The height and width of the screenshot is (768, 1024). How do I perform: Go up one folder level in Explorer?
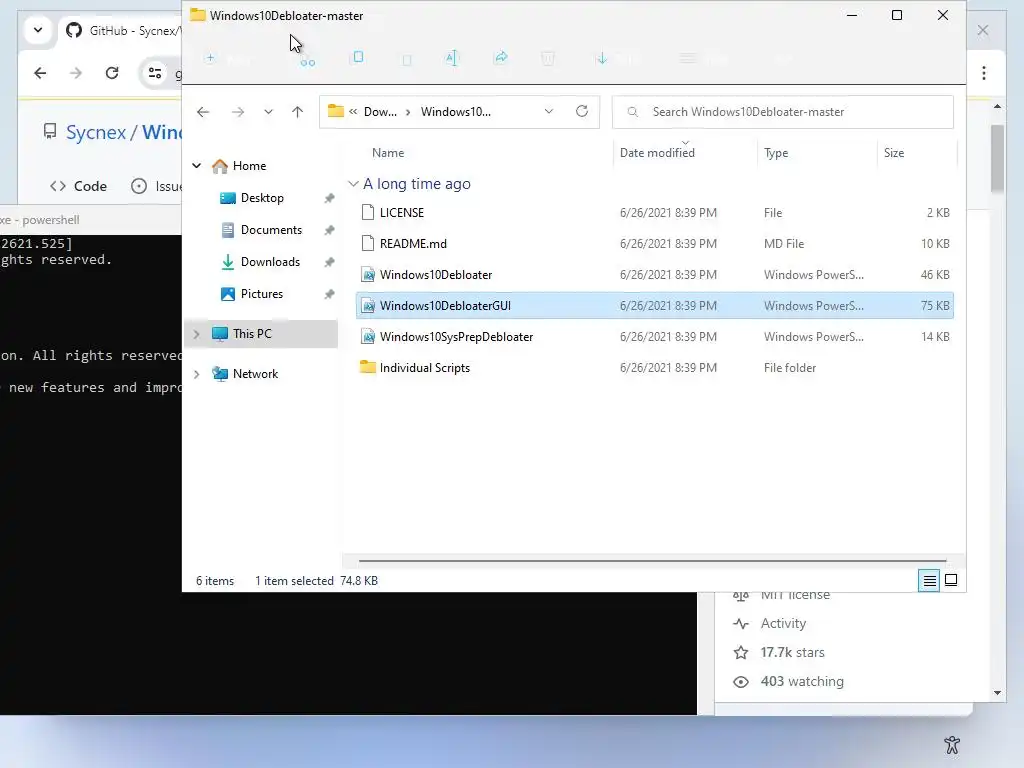[x=297, y=112]
